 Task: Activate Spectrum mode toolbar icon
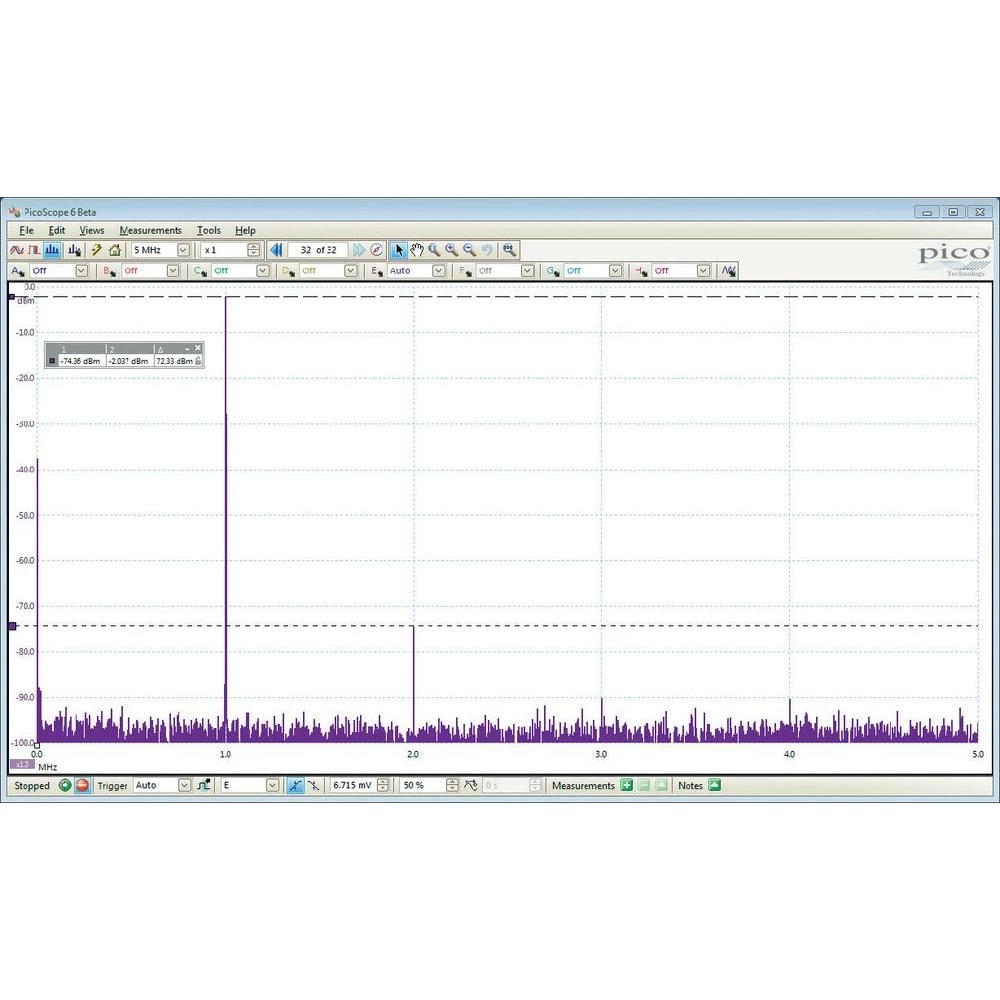coord(51,250)
